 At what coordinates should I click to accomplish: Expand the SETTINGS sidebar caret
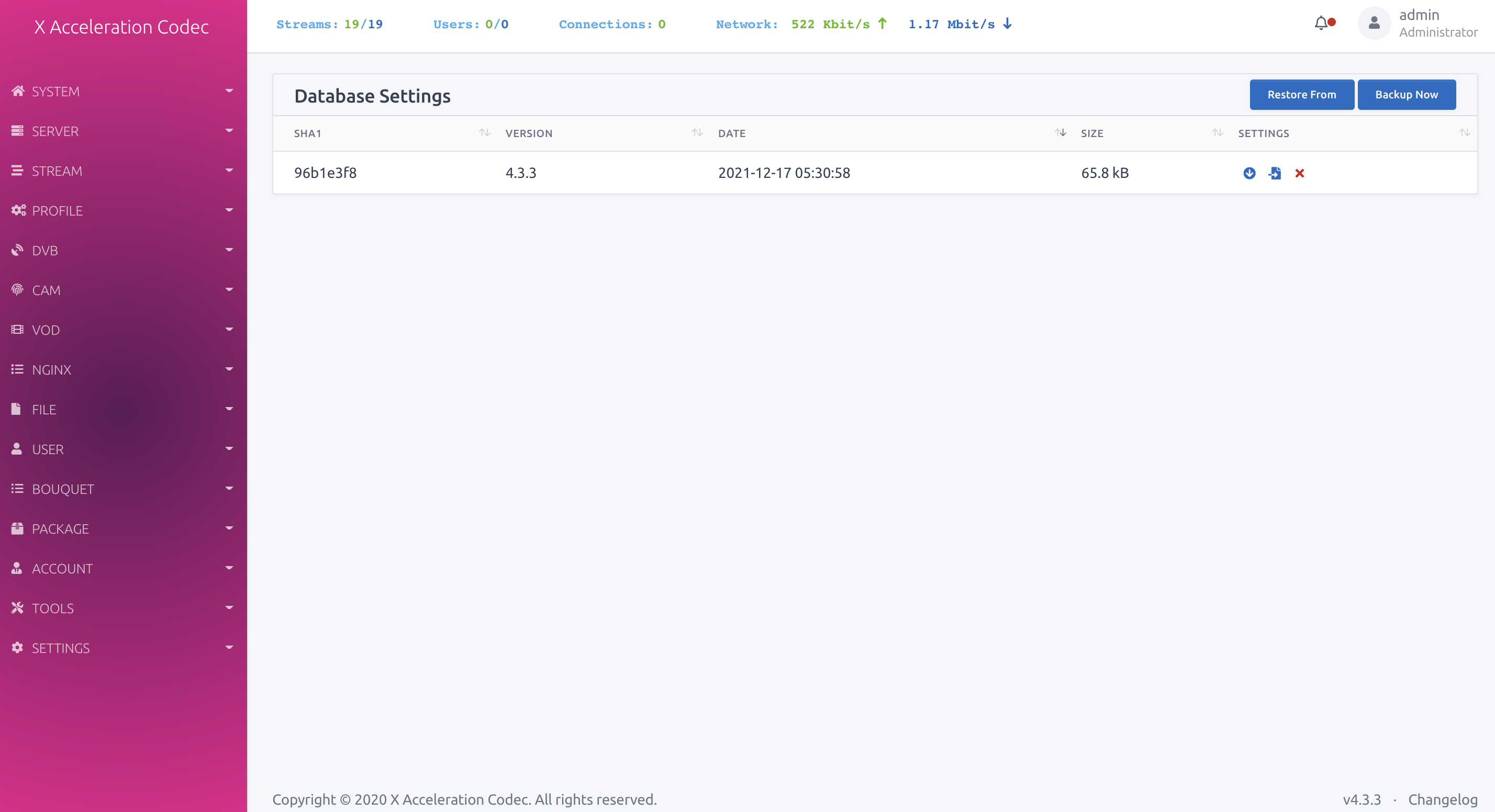[229, 647]
